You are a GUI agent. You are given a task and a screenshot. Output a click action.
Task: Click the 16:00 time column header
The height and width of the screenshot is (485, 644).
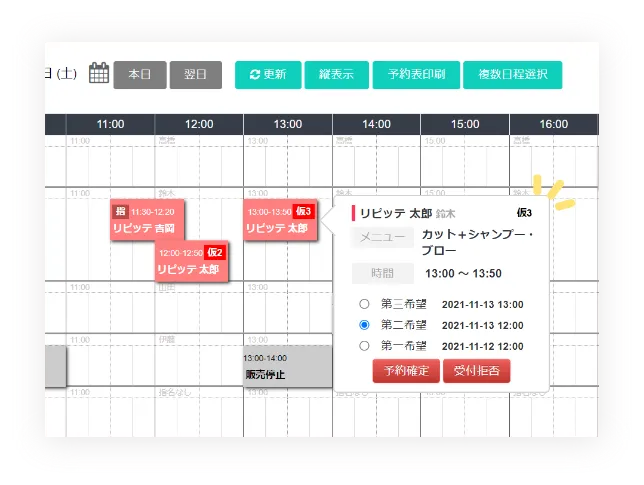553,124
